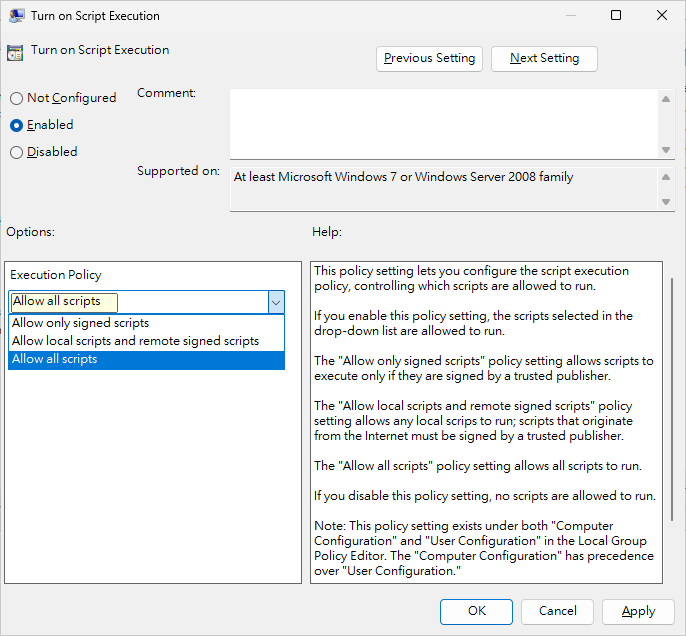Select the Disabled radio button
This screenshot has width=686, height=636.
pos(17,152)
